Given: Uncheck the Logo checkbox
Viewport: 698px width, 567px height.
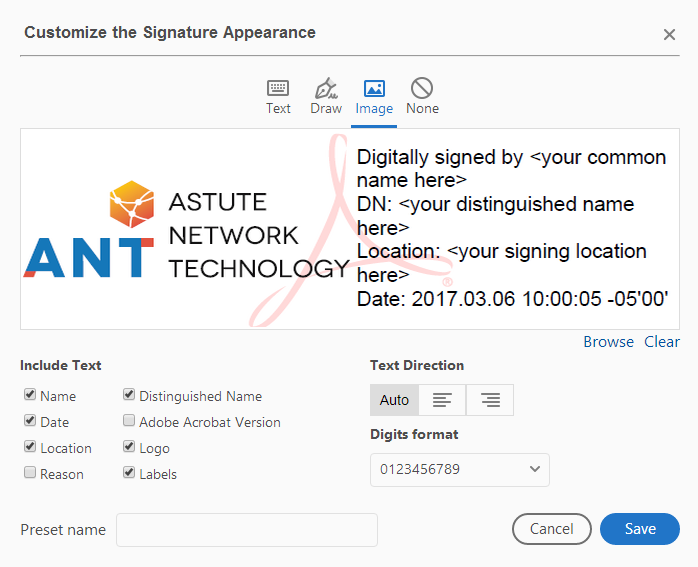Looking at the screenshot, I should point(129,447).
